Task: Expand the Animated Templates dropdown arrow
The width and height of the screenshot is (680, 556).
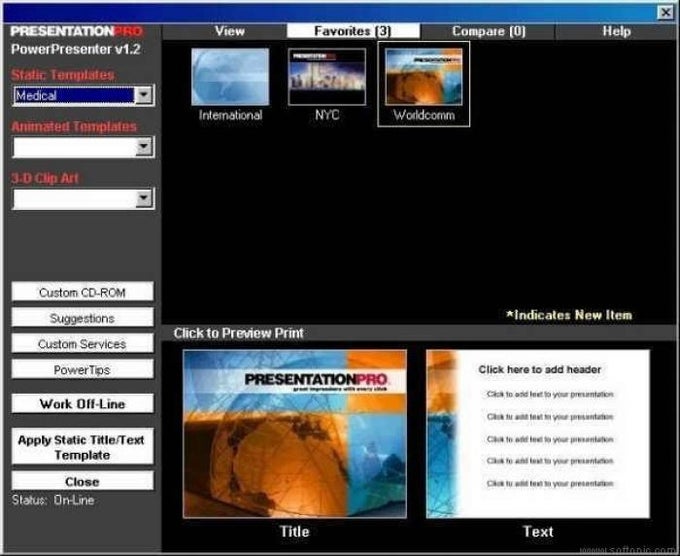Action: point(144,147)
